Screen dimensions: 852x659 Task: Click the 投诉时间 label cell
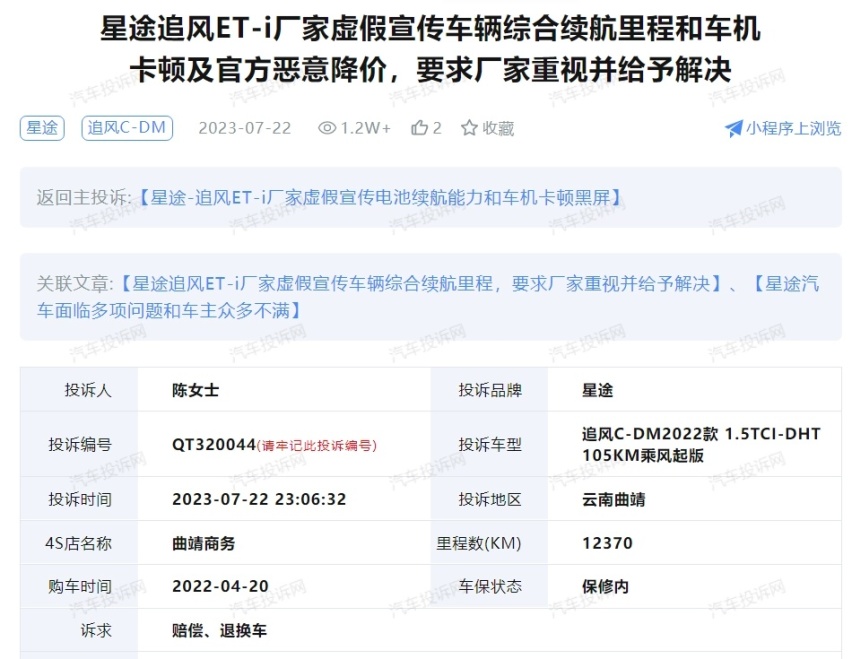click(x=79, y=499)
